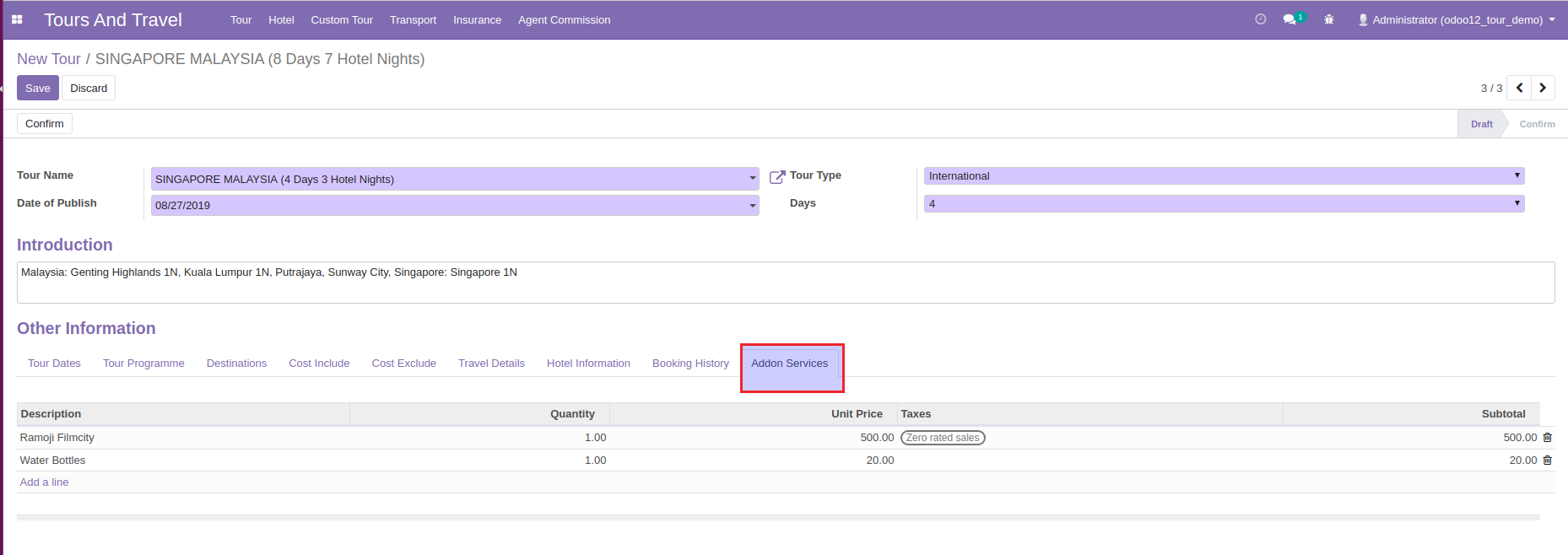Switch to the Tour Programme tab
This screenshot has height=555, width=1568.
coord(143,364)
